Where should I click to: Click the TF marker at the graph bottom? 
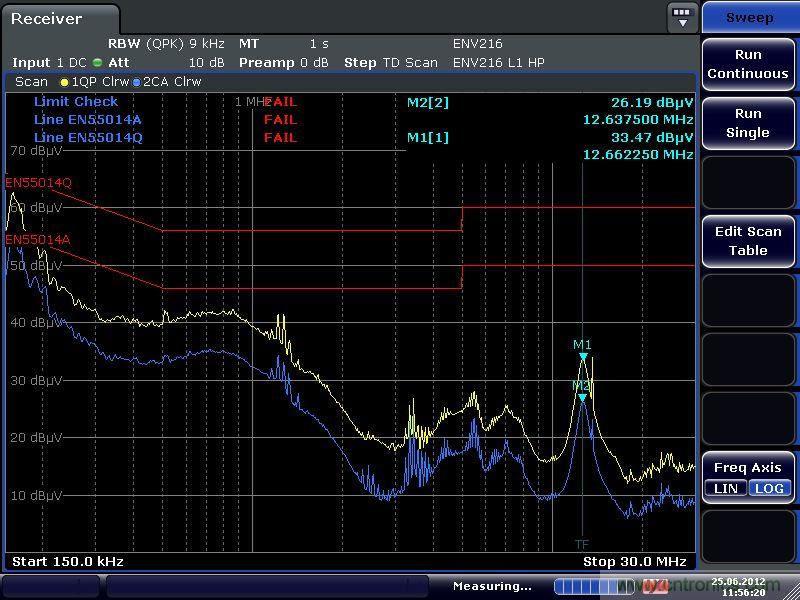[582, 544]
